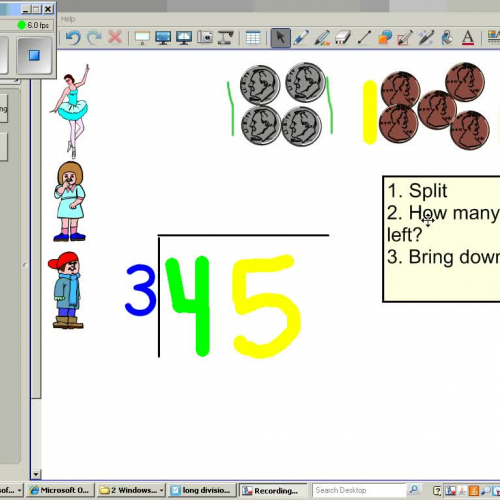Click the orange system tray icon
Image resolution: width=500 pixels, height=500 pixels.
click(473, 490)
